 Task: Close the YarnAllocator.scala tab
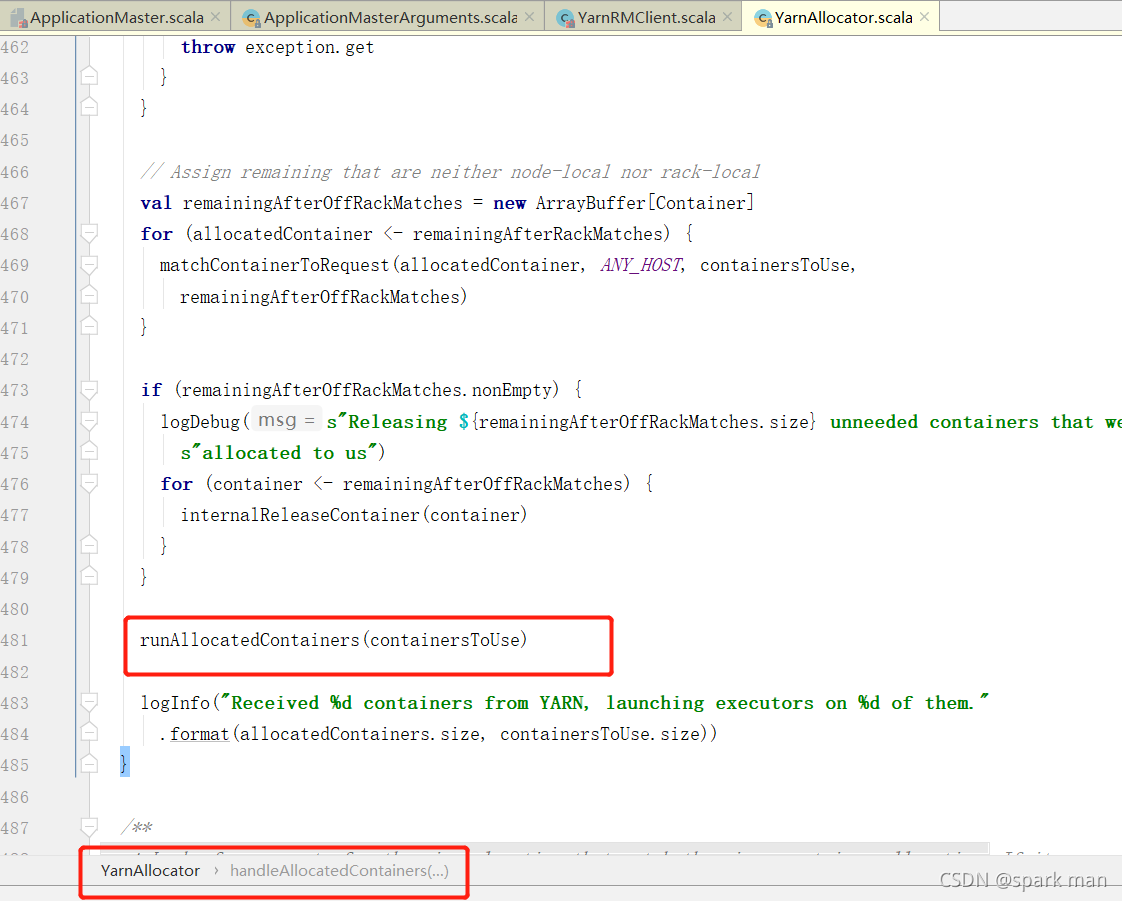coord(925,16)
